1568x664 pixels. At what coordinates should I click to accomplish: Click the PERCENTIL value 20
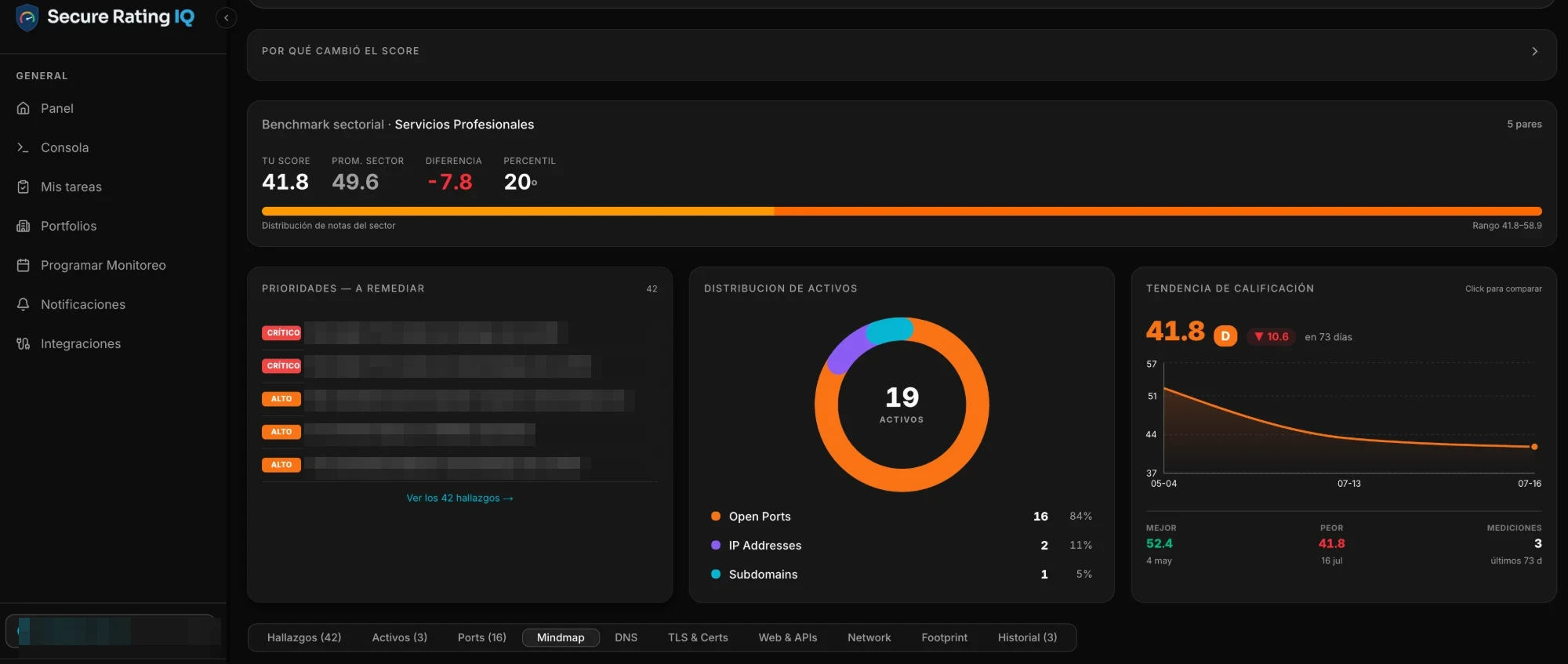pyautogui.click(x=521, y=182)
